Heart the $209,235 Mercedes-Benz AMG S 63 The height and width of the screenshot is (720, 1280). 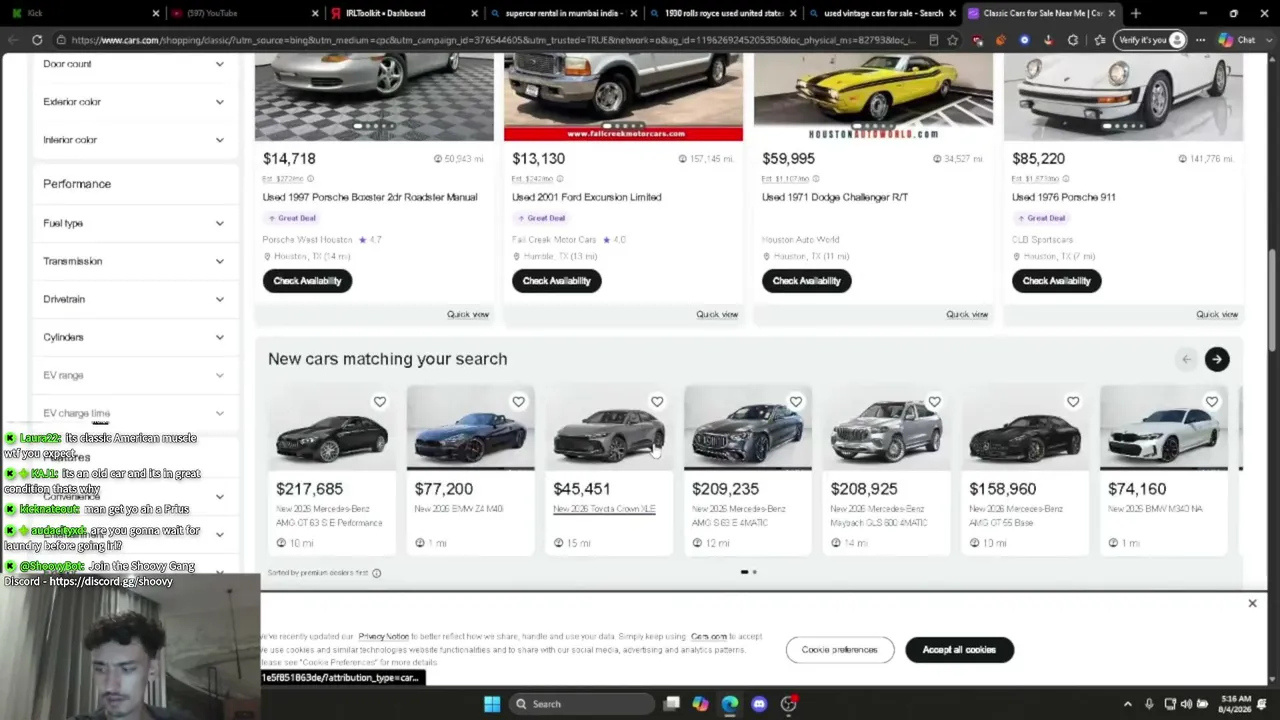click(x=796, y=402)
